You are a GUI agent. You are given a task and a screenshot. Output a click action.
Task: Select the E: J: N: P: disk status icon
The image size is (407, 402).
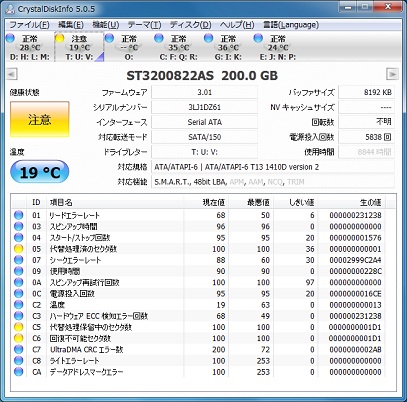(x=258, y=38)
